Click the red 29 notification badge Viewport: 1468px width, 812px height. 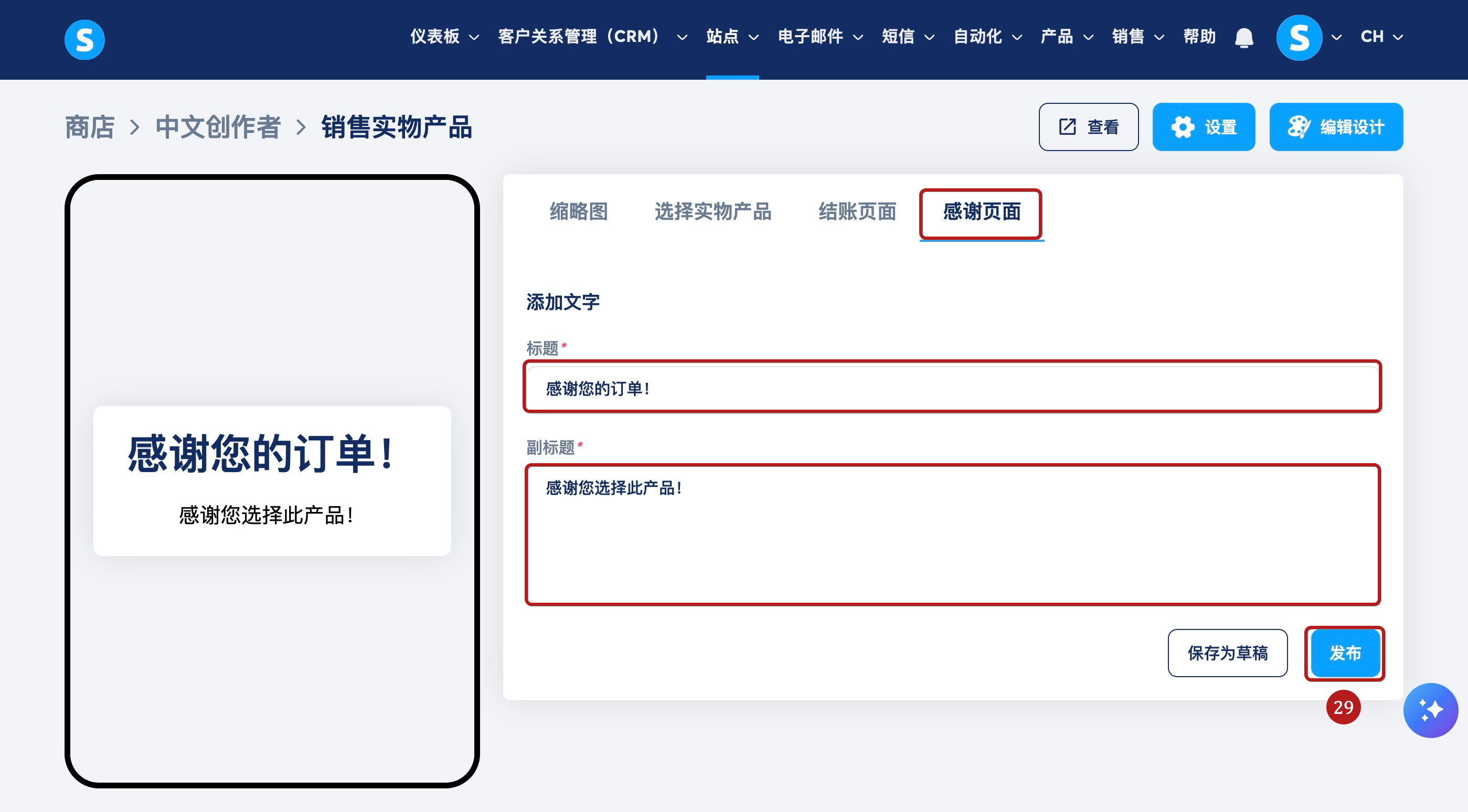click(1343, 707)
